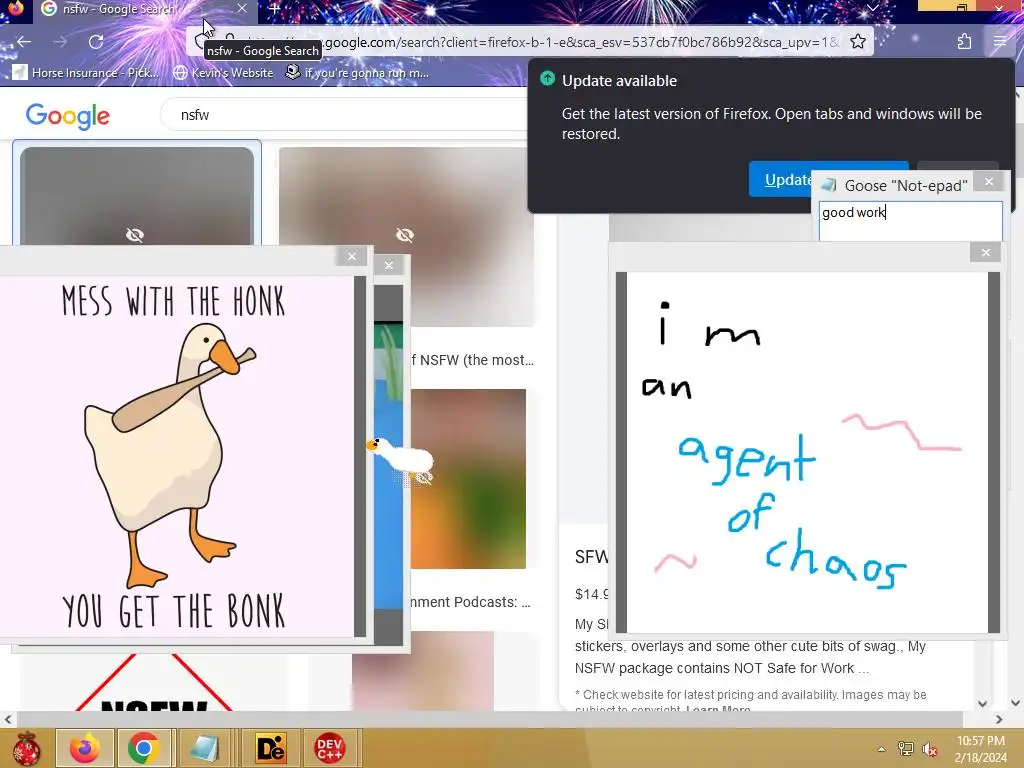Bookmark page with star icon
Viewport: 1024px width, 768px height.
(x=857, y=42)
